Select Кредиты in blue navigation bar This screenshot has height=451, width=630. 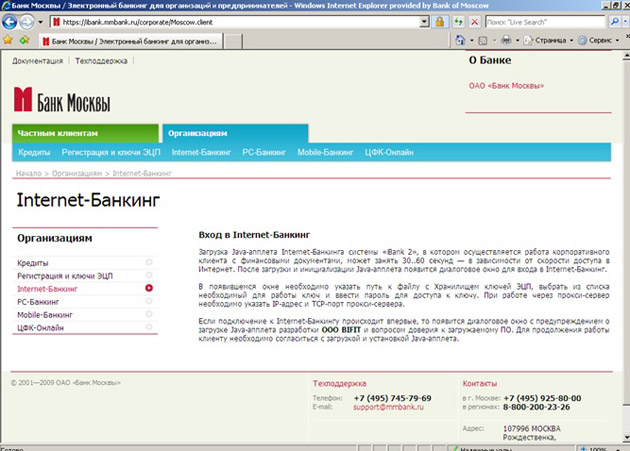coord(34,152)
